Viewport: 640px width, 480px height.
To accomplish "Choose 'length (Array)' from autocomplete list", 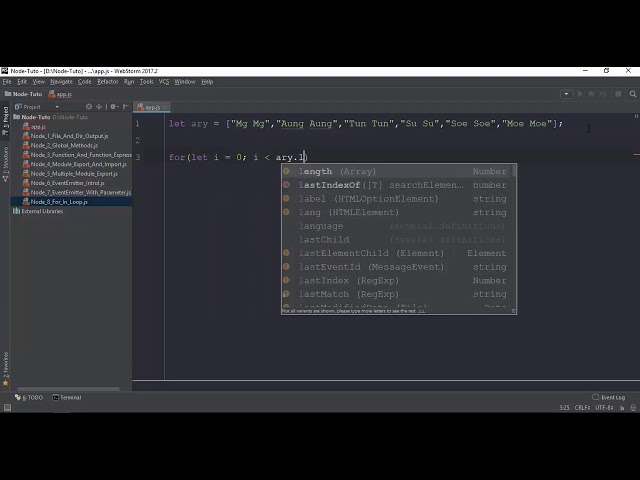I will coord(337,171).
